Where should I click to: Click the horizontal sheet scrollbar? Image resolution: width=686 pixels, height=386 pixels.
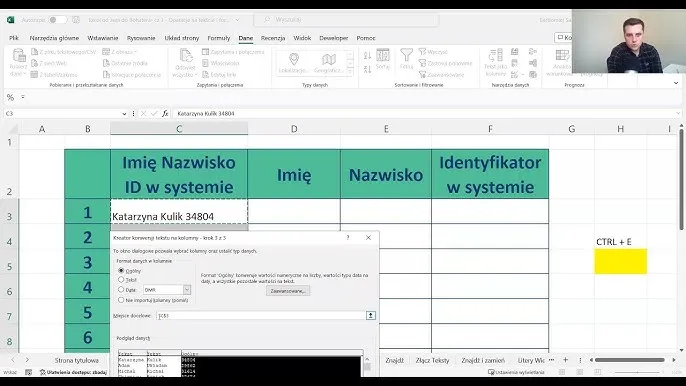click(630, 360)
